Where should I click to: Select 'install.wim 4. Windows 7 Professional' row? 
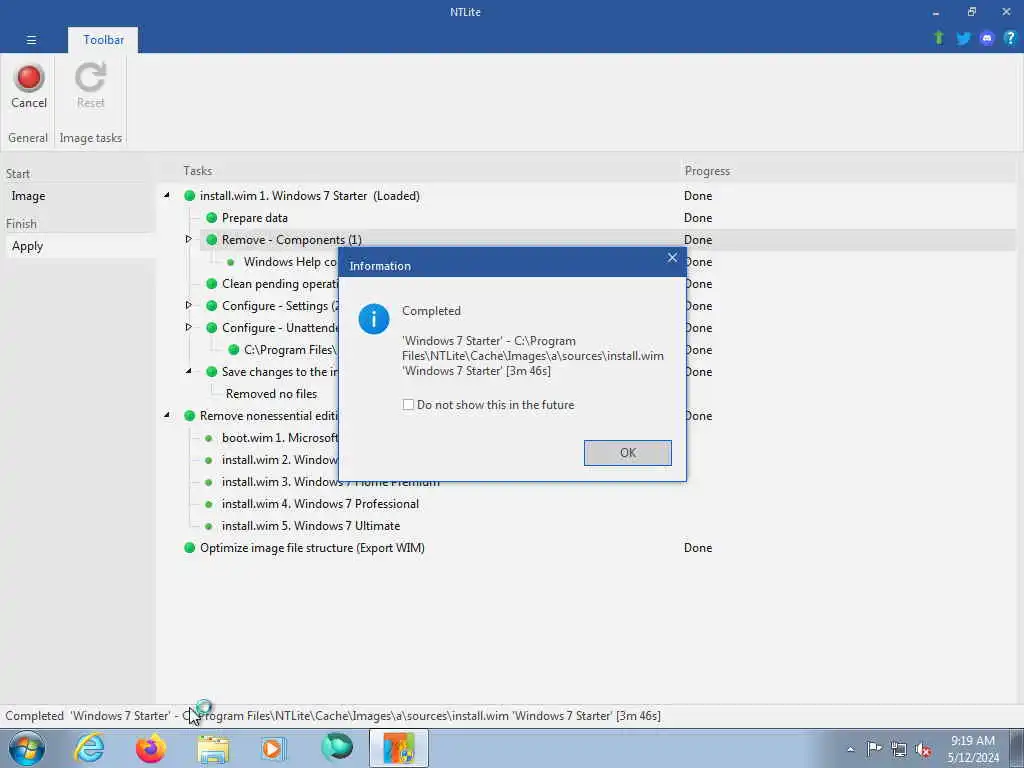[320, 504]
